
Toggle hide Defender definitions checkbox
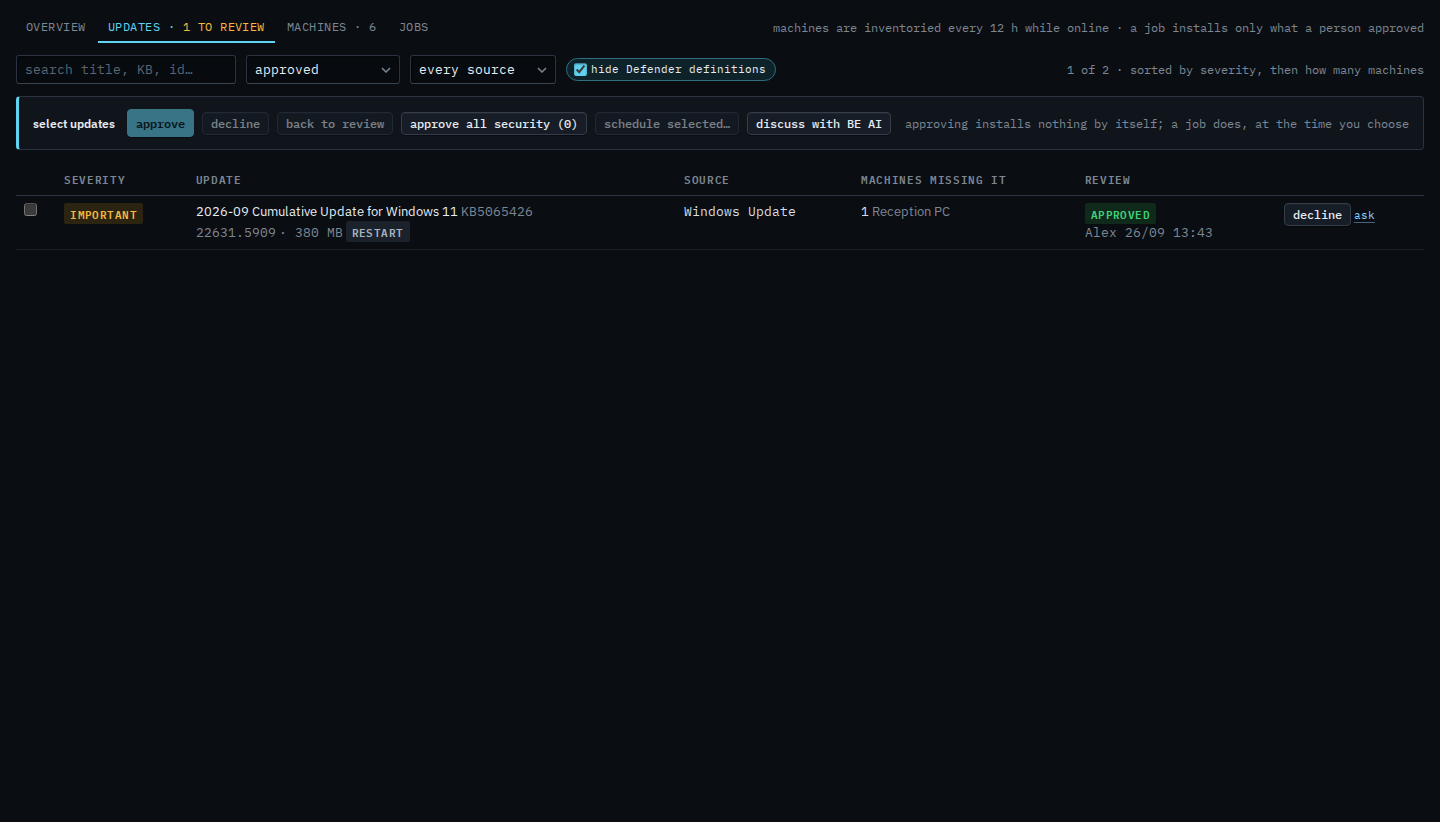(x=581, y=69)
